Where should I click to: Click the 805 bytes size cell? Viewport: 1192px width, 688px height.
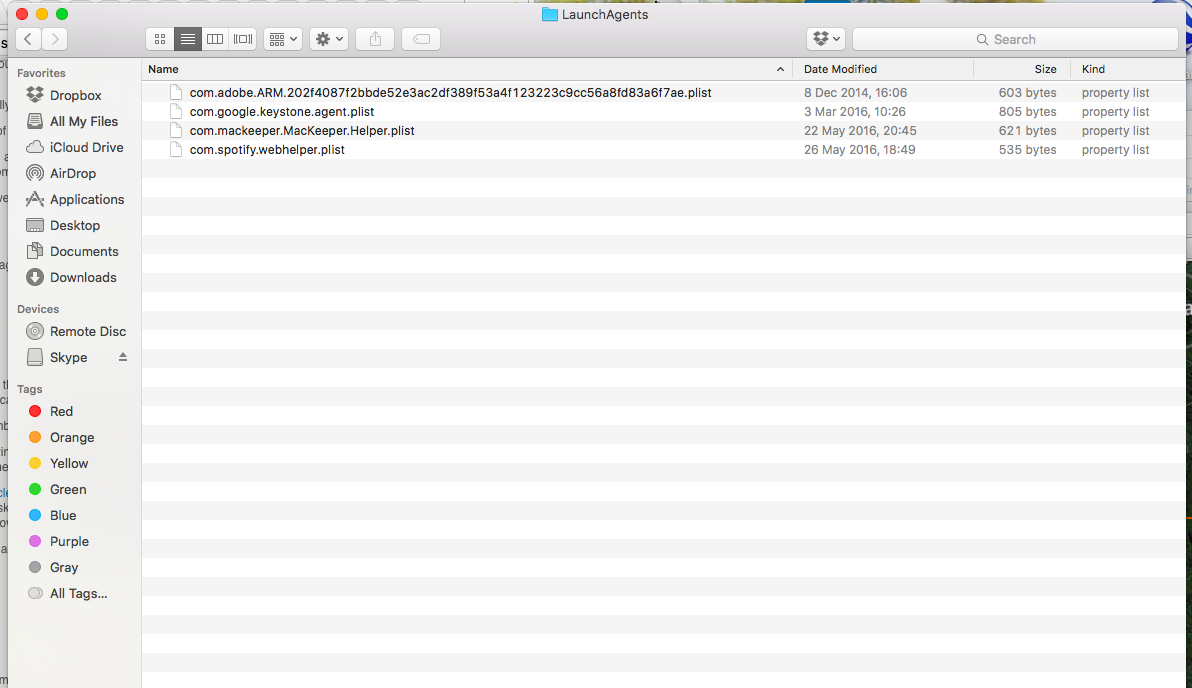click(1027, 112)
